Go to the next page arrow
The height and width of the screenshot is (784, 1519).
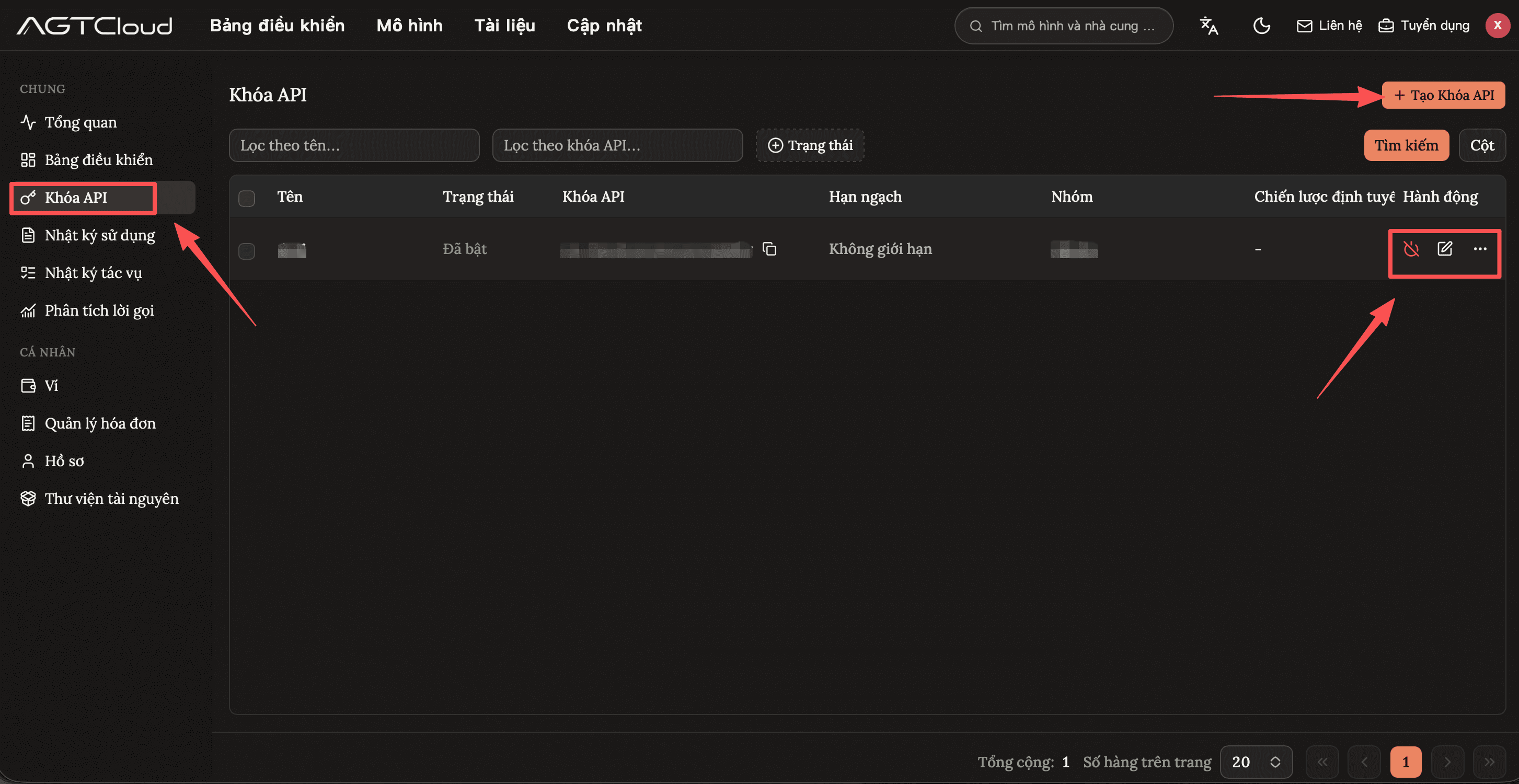point(1447,762)
